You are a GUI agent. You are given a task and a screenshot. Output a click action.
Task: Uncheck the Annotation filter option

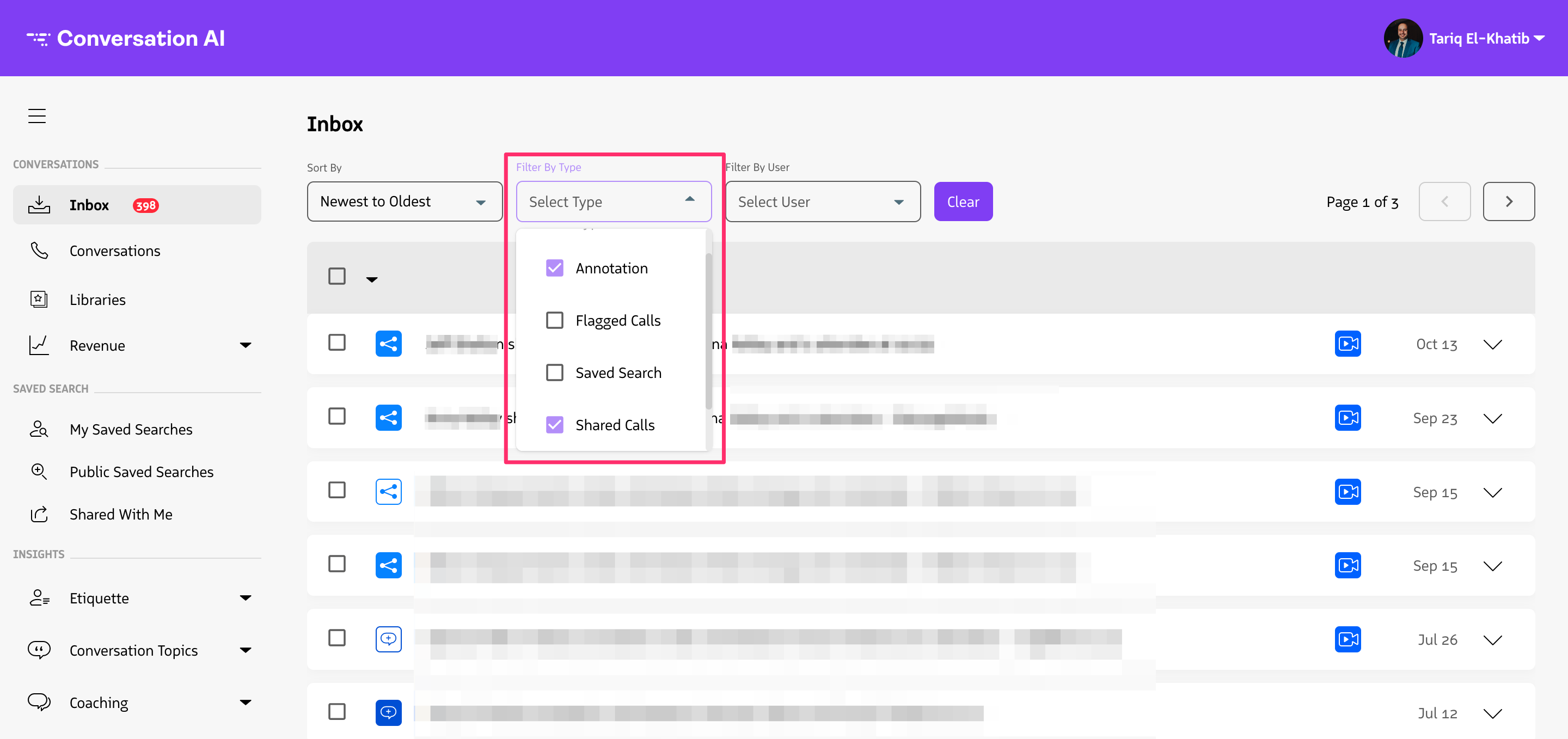click(555, 268)
